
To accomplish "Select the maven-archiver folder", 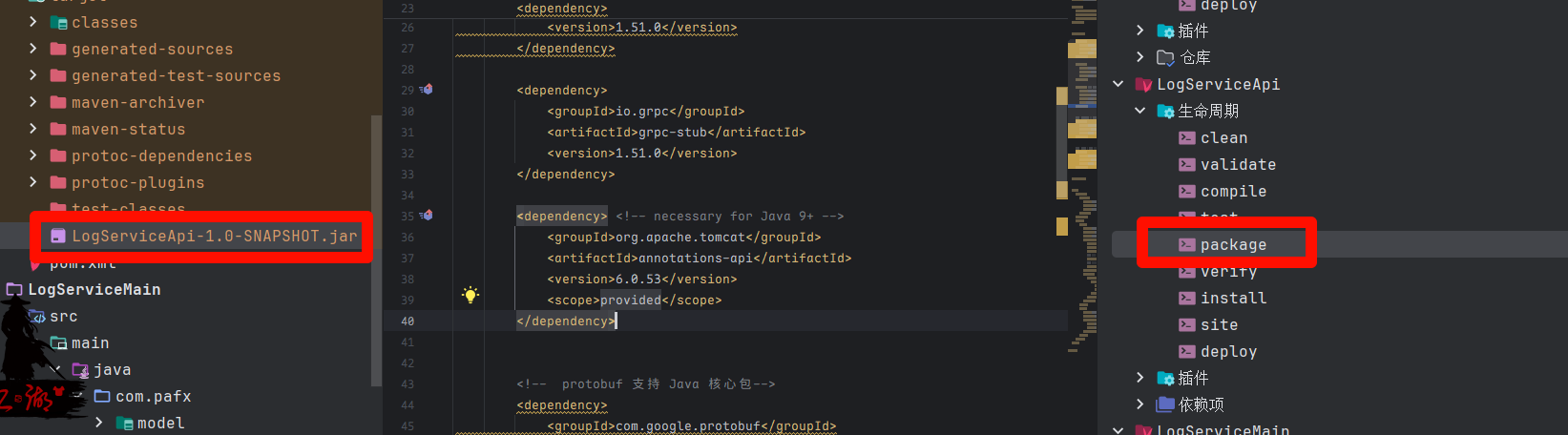I will (137, 102).
